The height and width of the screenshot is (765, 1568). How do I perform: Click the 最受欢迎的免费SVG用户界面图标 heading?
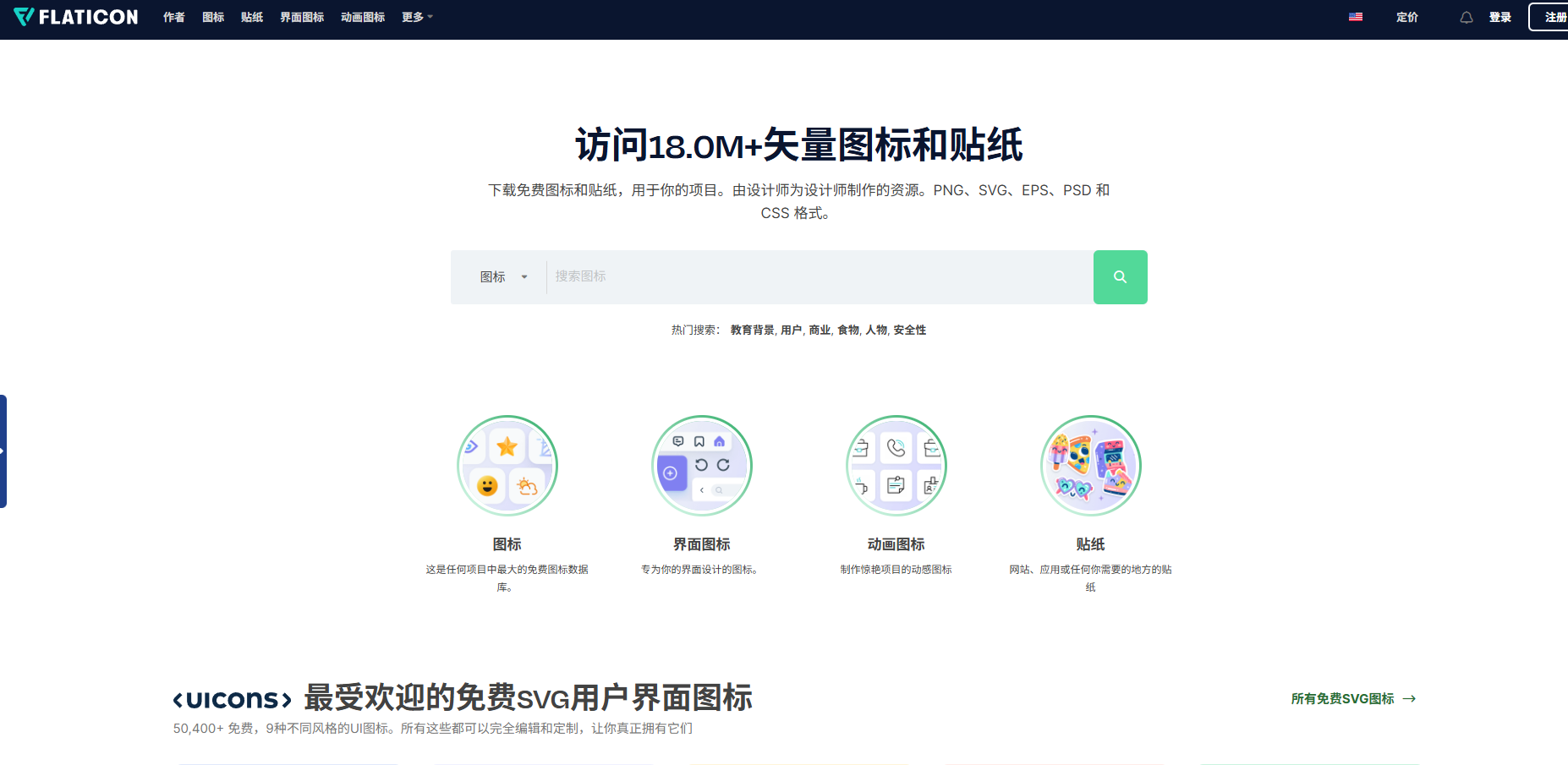pyautogui.click(x=528, y=698)
